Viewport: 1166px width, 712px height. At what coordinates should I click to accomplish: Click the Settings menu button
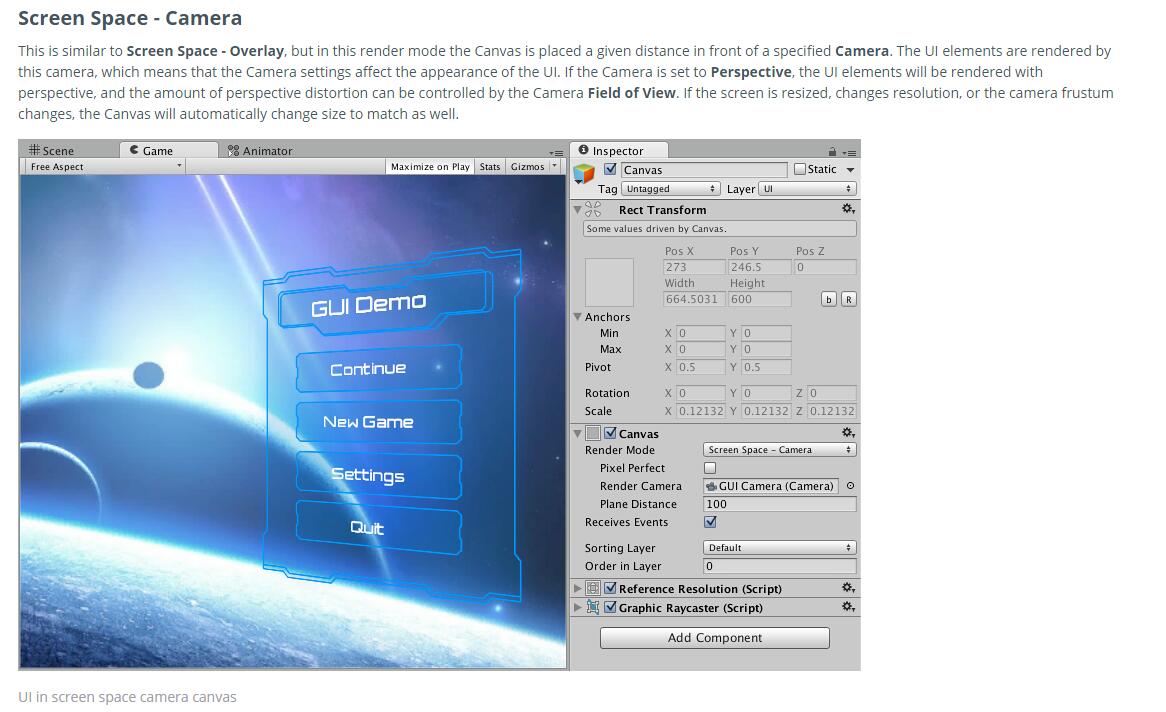(x=379, y=475)
